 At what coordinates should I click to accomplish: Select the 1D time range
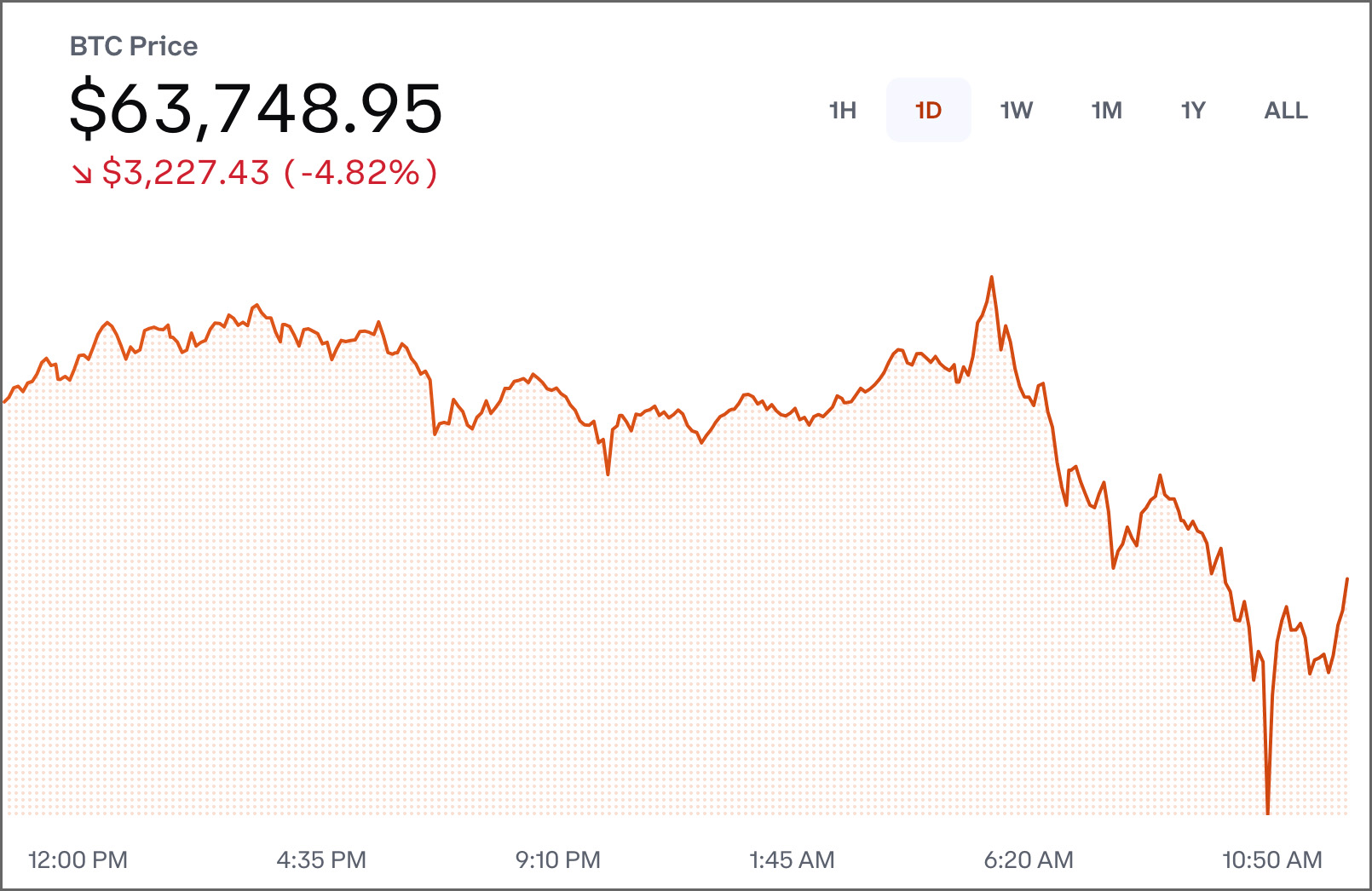pyautogui.click(x=928, y=110)
